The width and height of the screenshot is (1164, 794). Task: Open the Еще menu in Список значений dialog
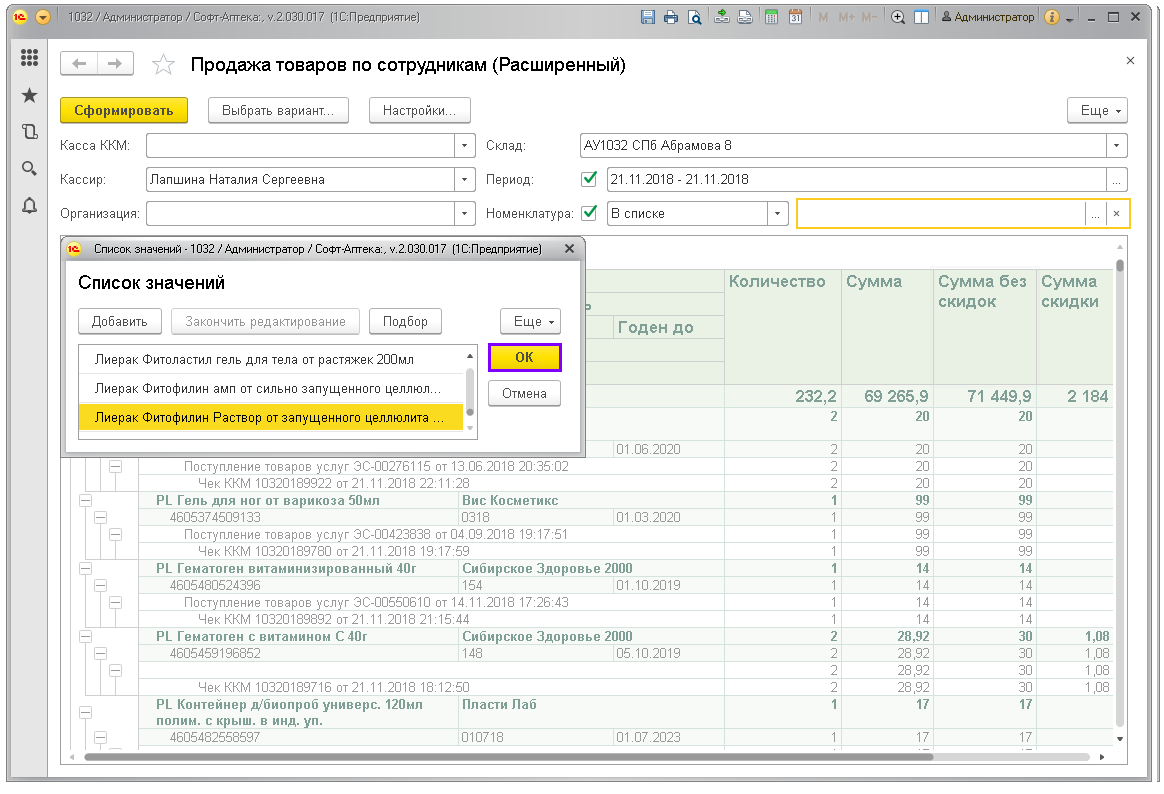coord(529,322)
